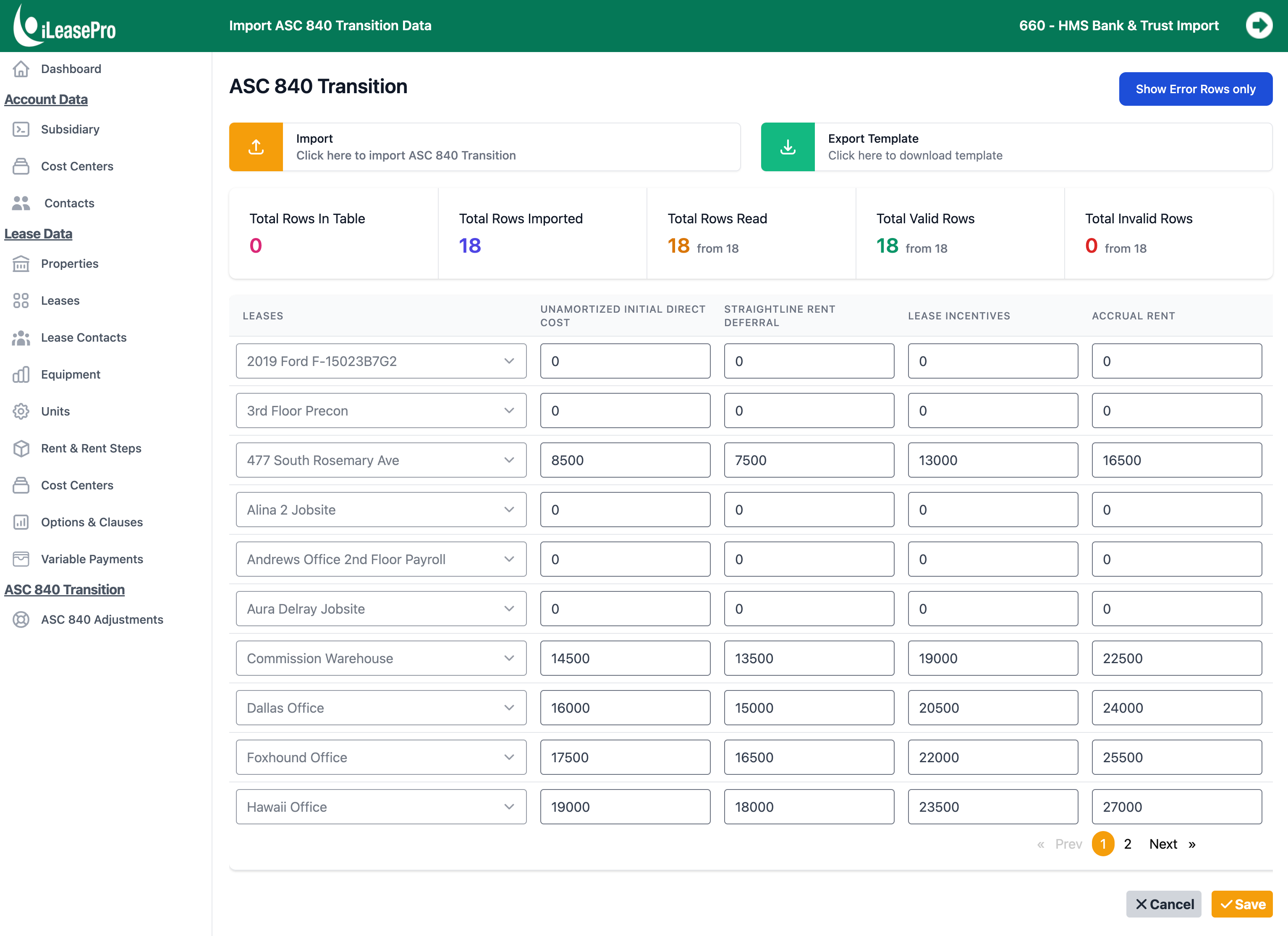Click the Cancel button
Screen dimensions: 1288x936
point(1164,904)
